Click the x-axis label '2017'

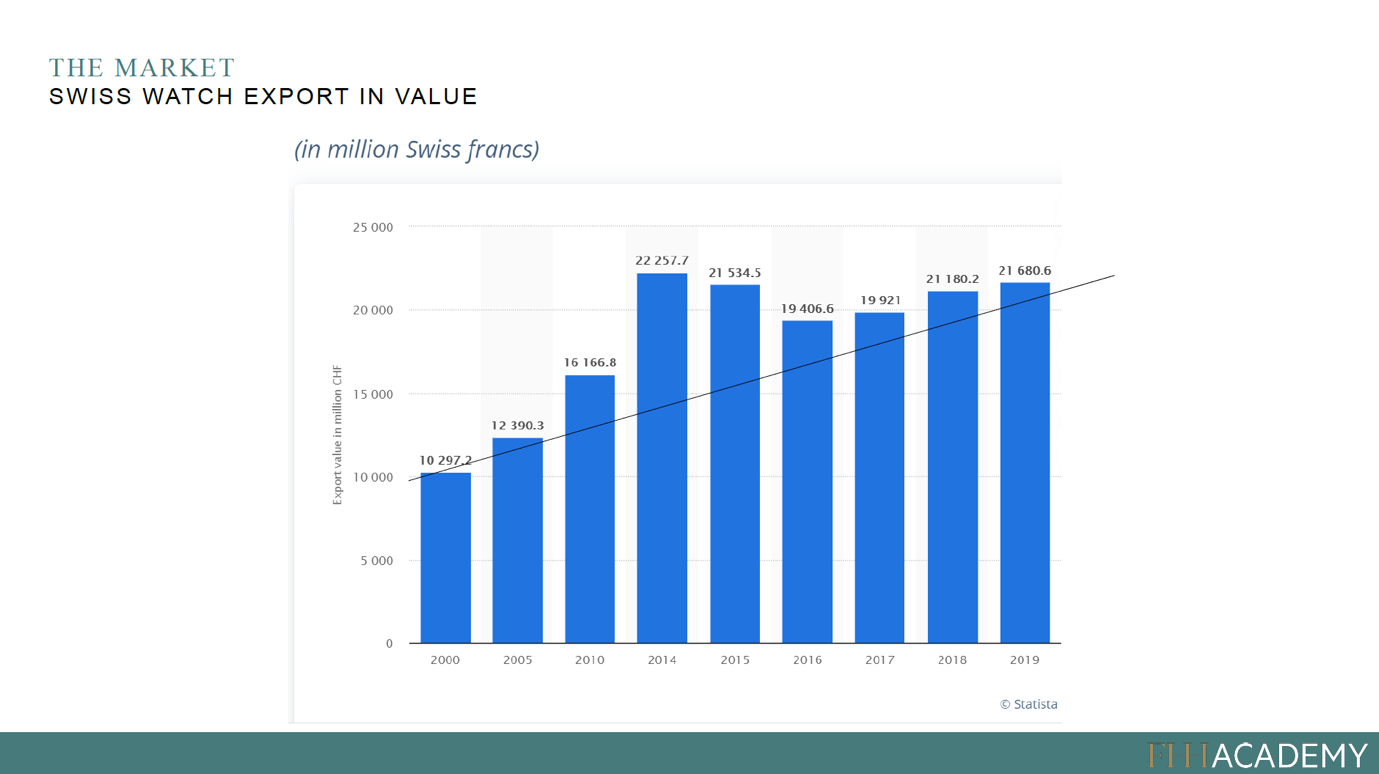tap(880, 660)
